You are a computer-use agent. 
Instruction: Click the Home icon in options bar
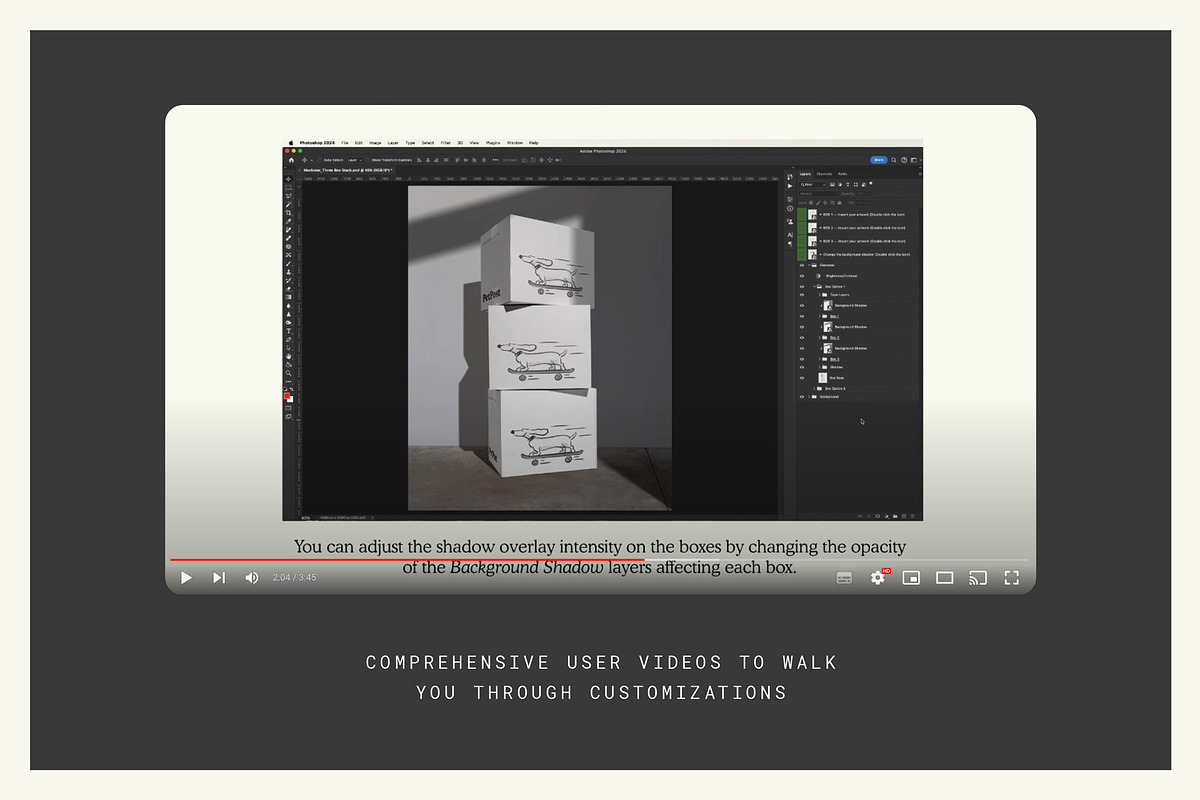(x=291, y=160)
